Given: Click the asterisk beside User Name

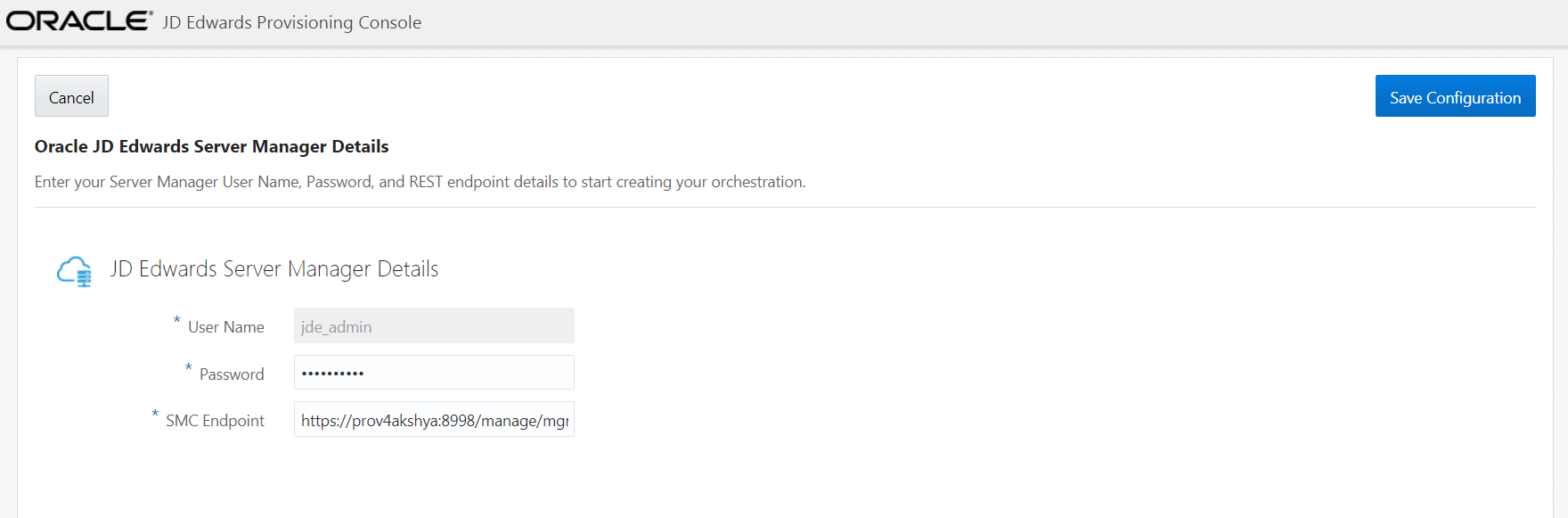Looking at the screenshot, I should tap(176, 322).
